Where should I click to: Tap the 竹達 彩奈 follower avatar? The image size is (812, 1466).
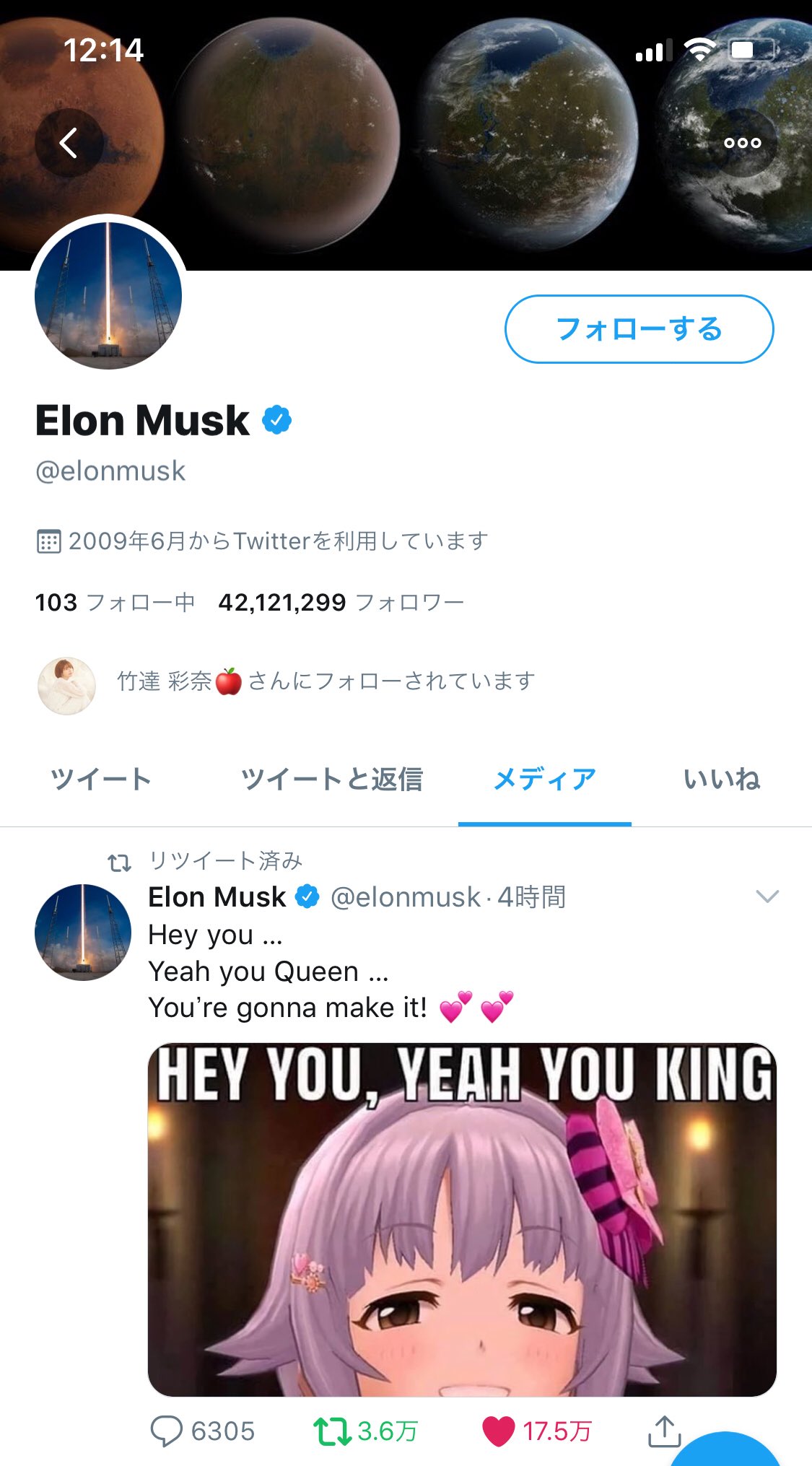pos(66,686)
